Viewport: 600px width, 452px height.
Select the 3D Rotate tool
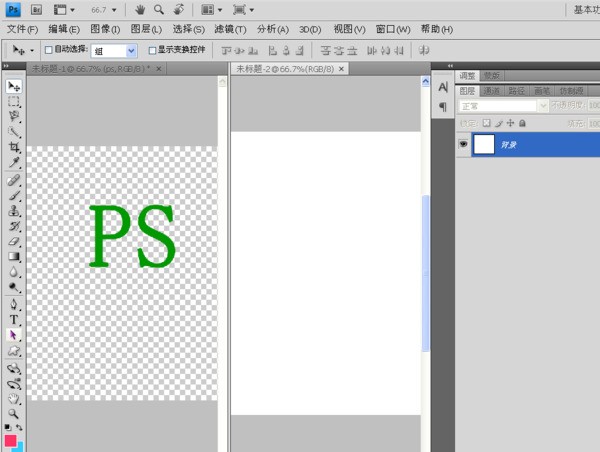14,369
